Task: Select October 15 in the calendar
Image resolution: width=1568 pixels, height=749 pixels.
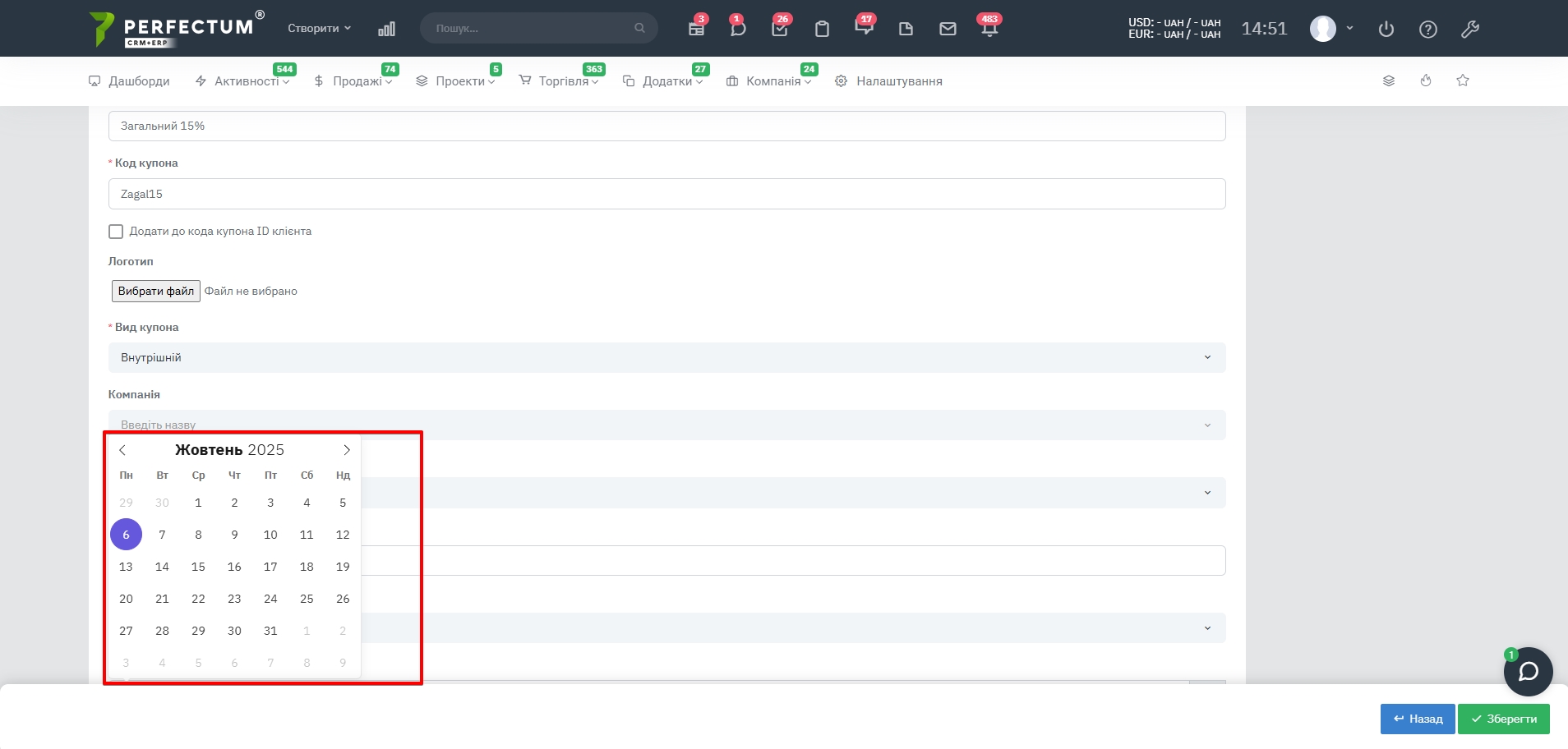Action: [198, 567]
